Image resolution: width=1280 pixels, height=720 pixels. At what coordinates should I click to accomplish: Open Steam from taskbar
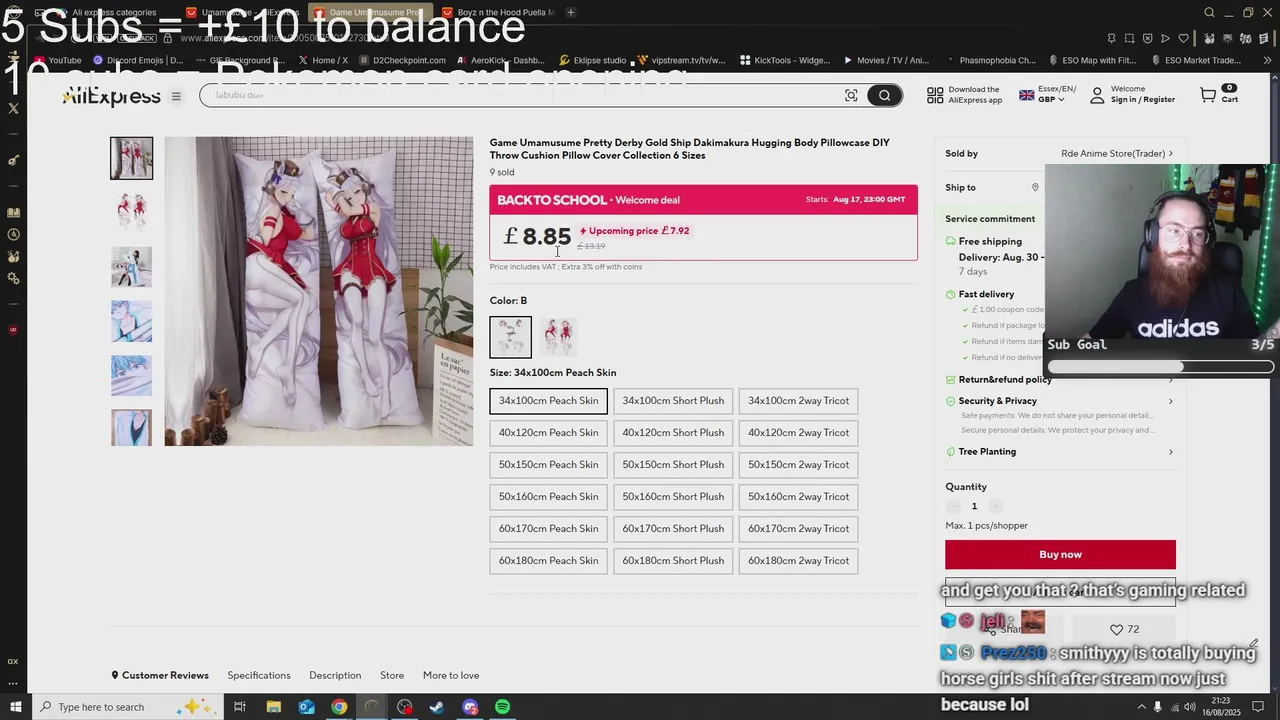(x=437, y=707)
